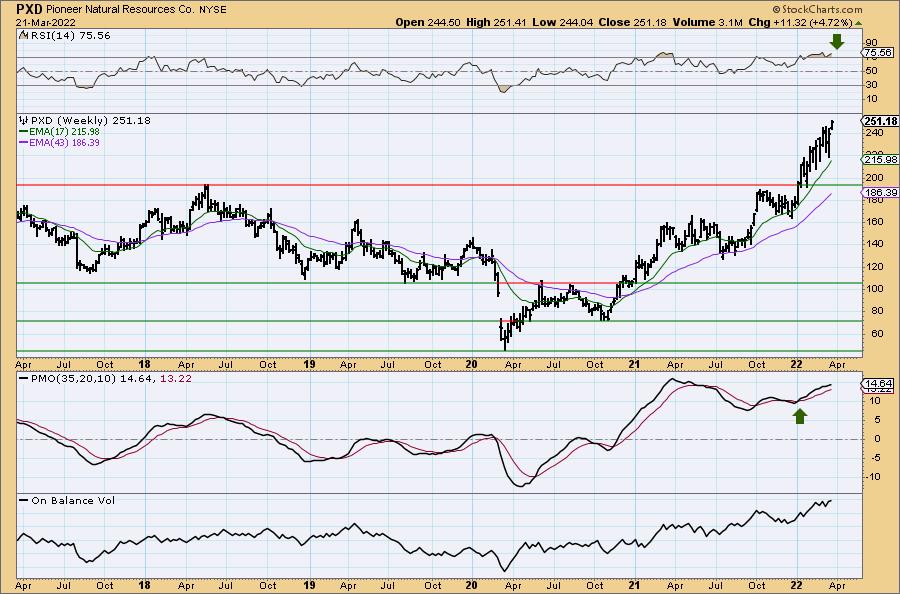Click the PXD ticker symbol in header

tap(29, 9)
